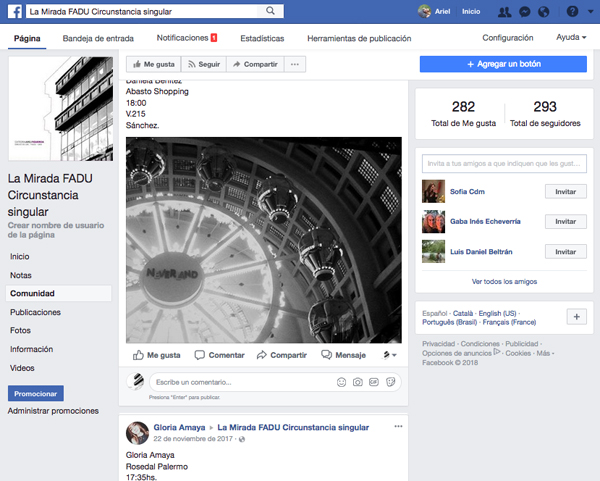Click the invite friends search field
Screen dimensions: 600x481
pyautogui.click(x=504, y=163)
